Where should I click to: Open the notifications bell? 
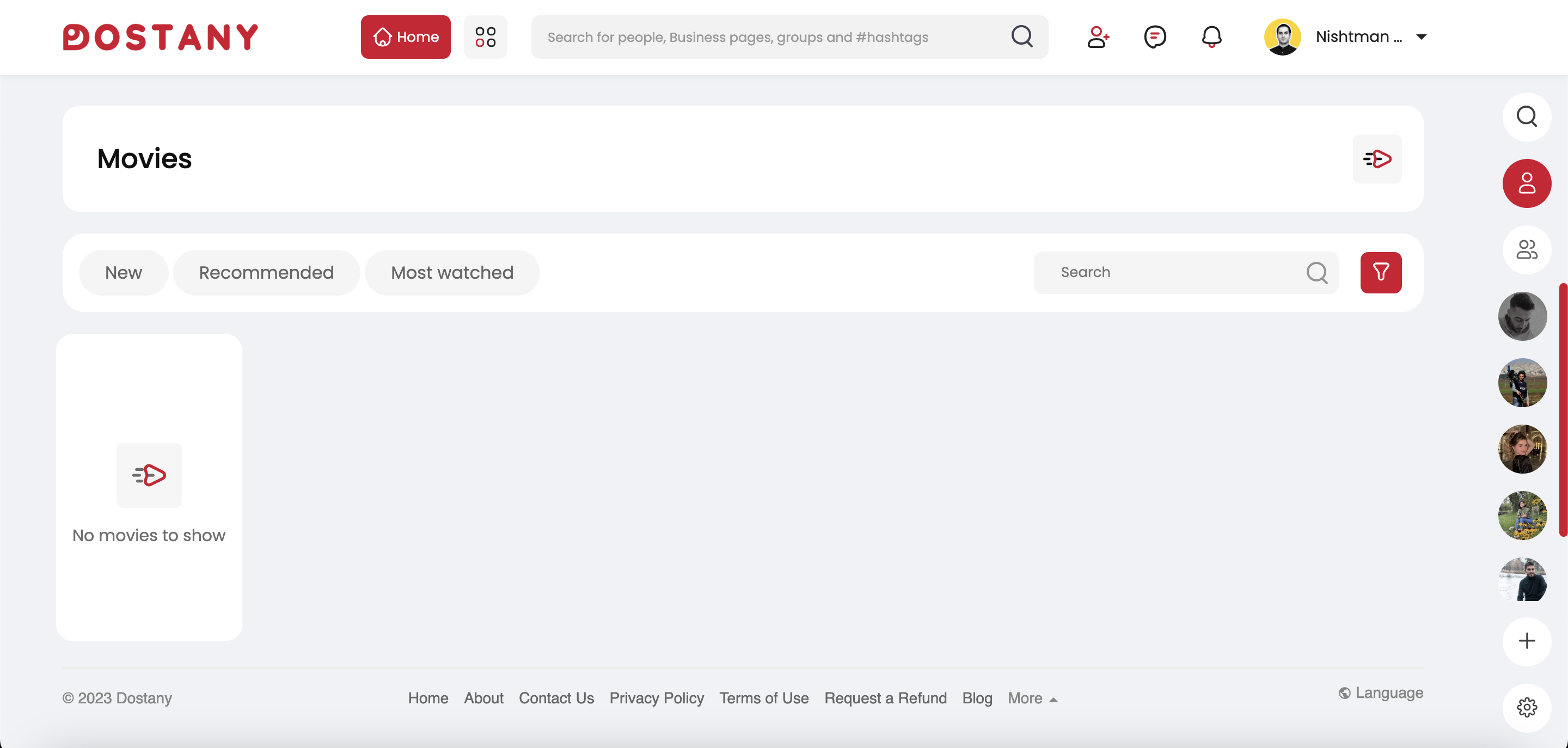point(1211,37)
